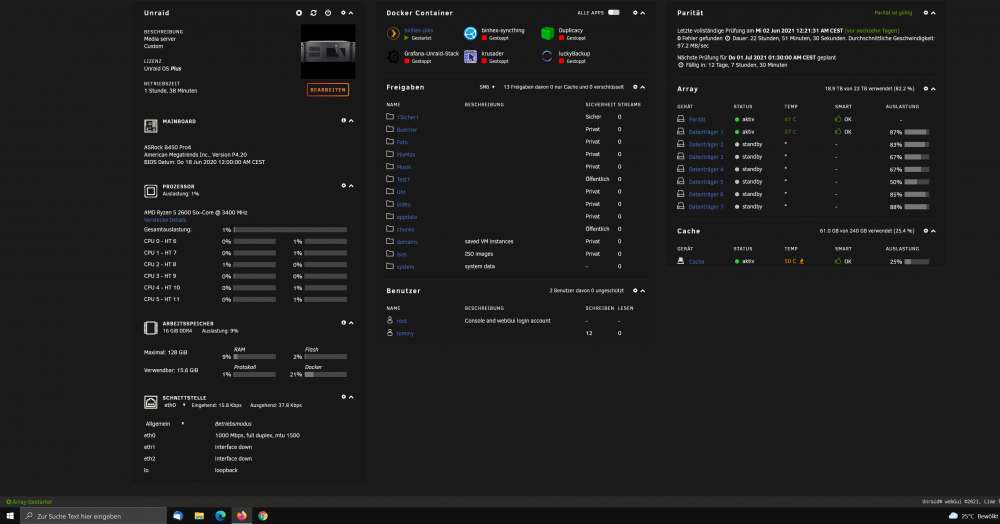Open Chrome from the Windows taskbar
Viewport: 1000px width, 524px height.
pyautogui.click(x=263, y=516)
